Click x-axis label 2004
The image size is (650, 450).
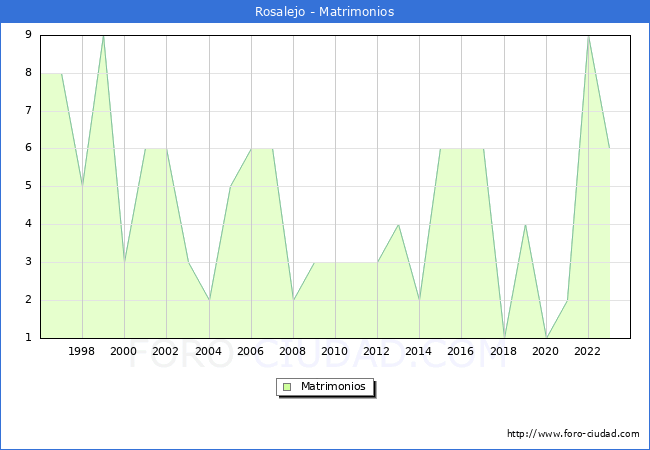(209, 351)
